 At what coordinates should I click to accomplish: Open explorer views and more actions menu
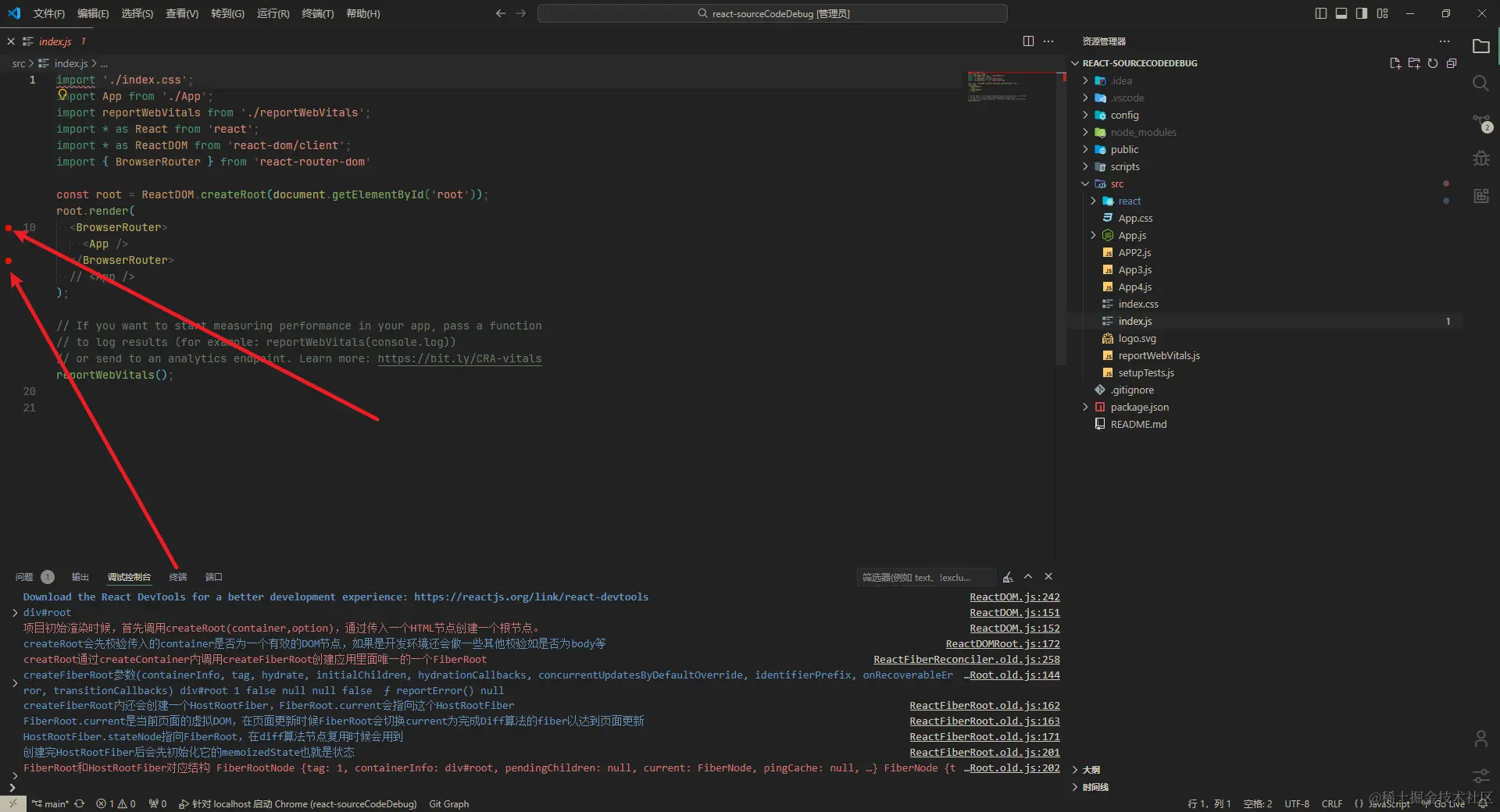[x=1445, y=41]
